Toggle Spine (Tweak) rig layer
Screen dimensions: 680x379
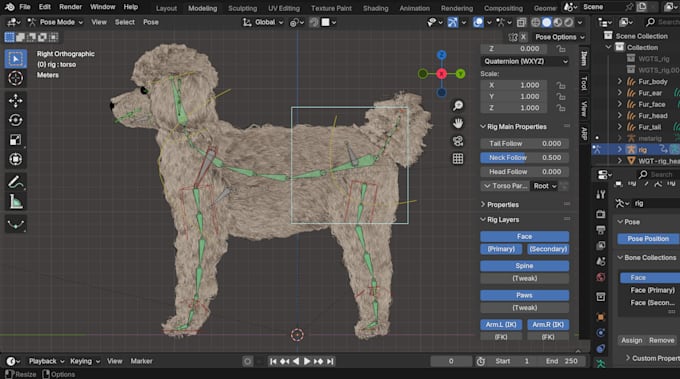524,278
